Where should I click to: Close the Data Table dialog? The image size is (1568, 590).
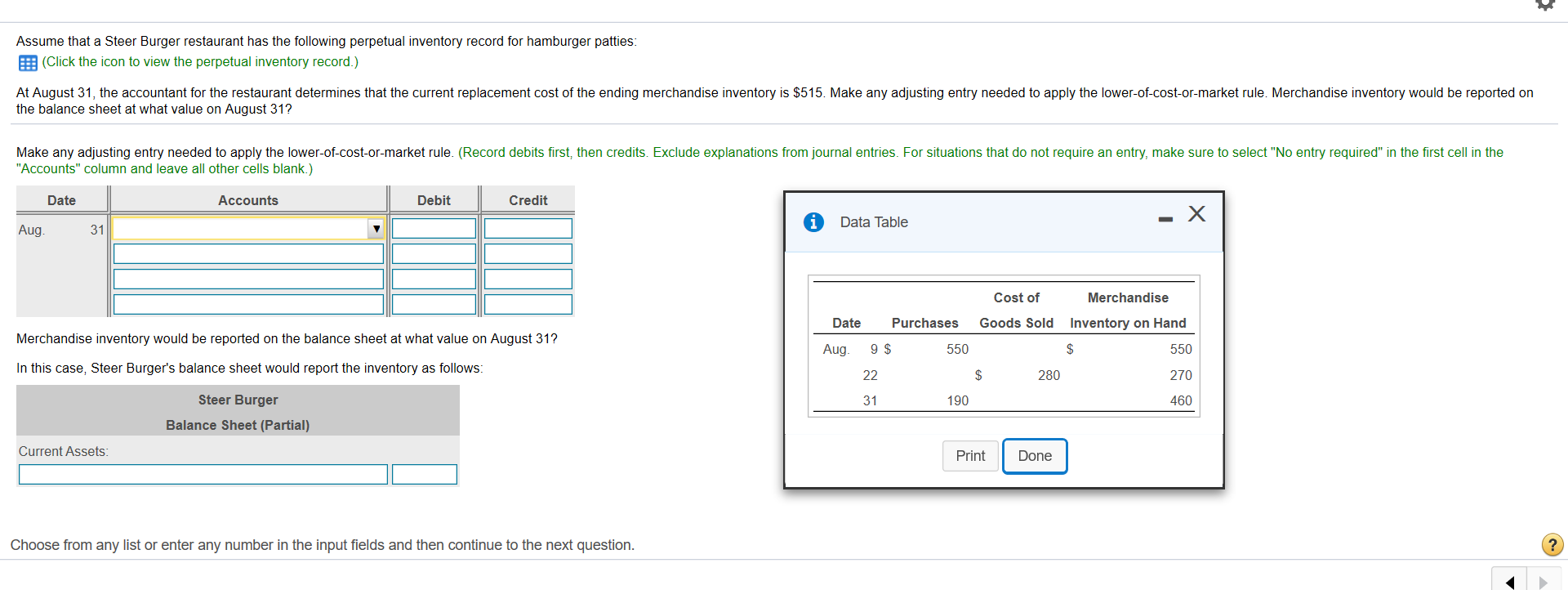tap(1196, 214)
